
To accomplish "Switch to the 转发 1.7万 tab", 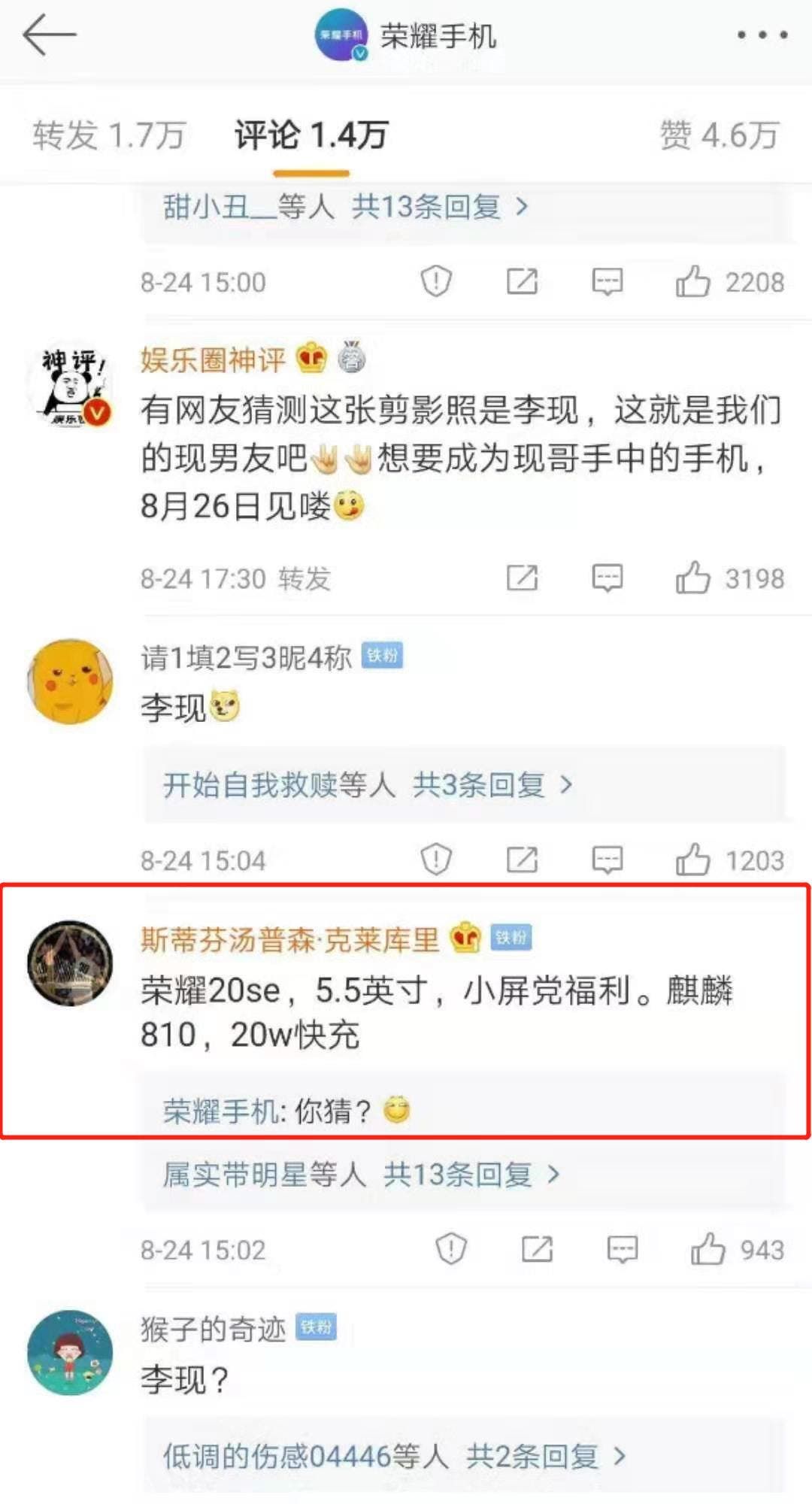I will (x=109, y=135).
